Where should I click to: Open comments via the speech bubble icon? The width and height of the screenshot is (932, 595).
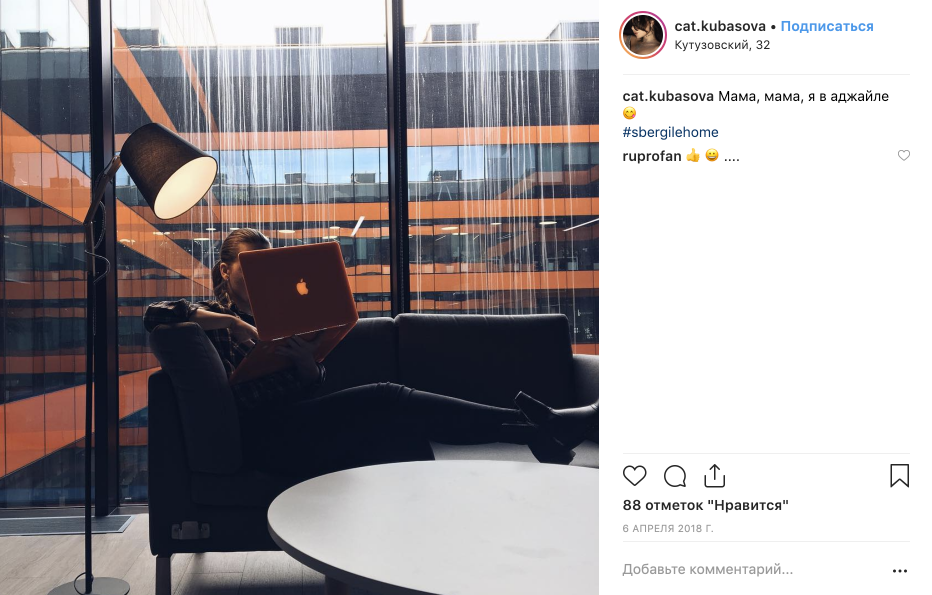point(675,476)
